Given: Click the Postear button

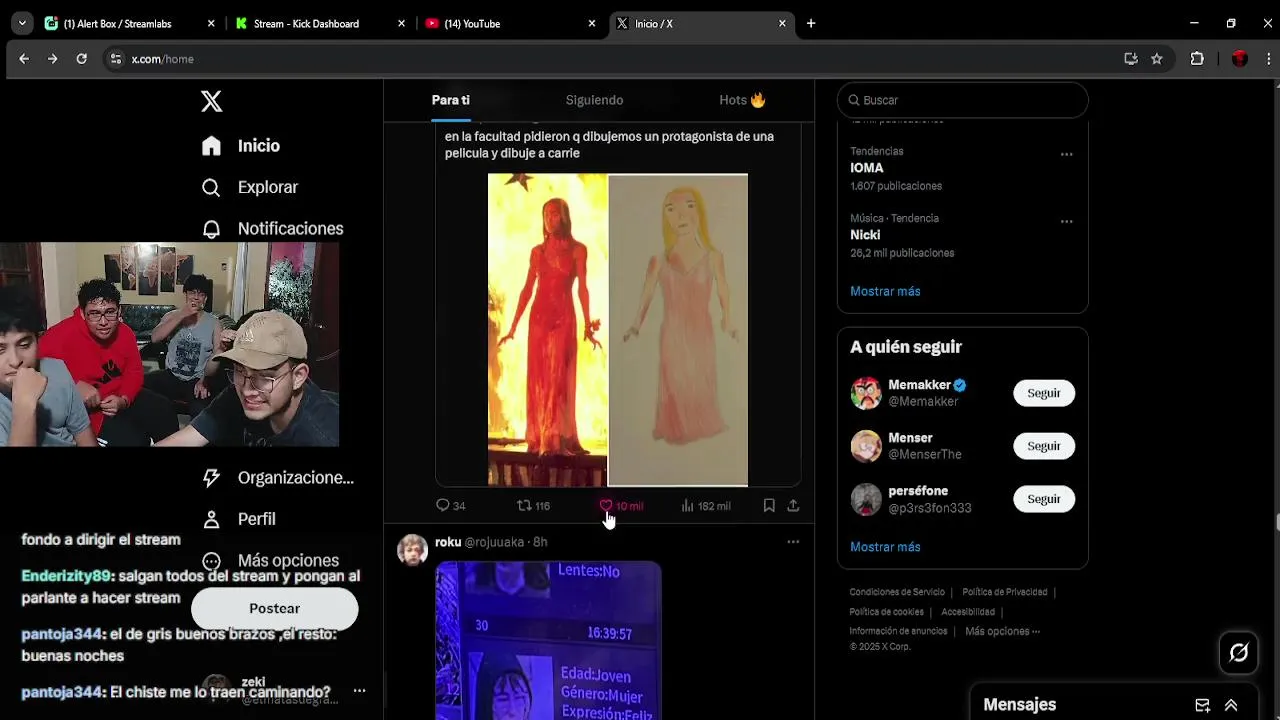Looking at the screenshot, I should pos(274,608).
